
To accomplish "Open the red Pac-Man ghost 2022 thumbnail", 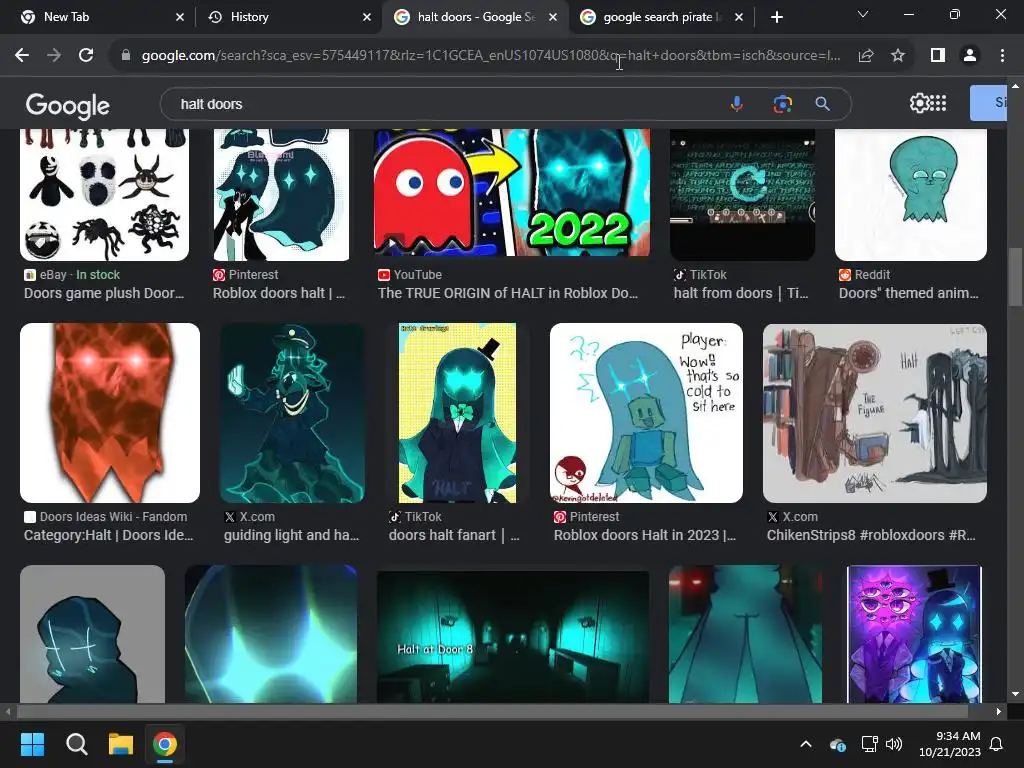I will (x=512, y=193).
